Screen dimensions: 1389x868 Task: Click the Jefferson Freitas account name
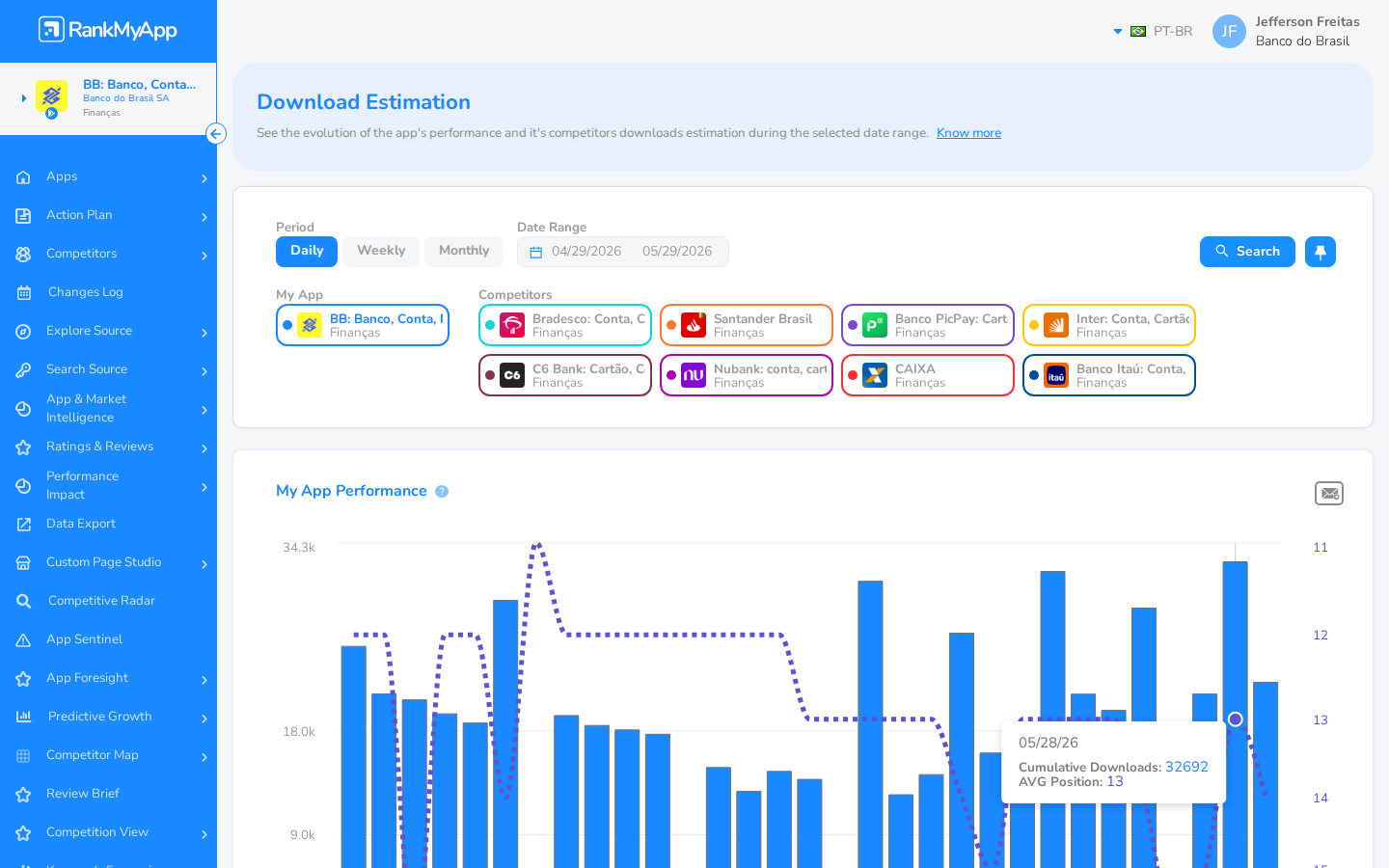(1307, 22)
